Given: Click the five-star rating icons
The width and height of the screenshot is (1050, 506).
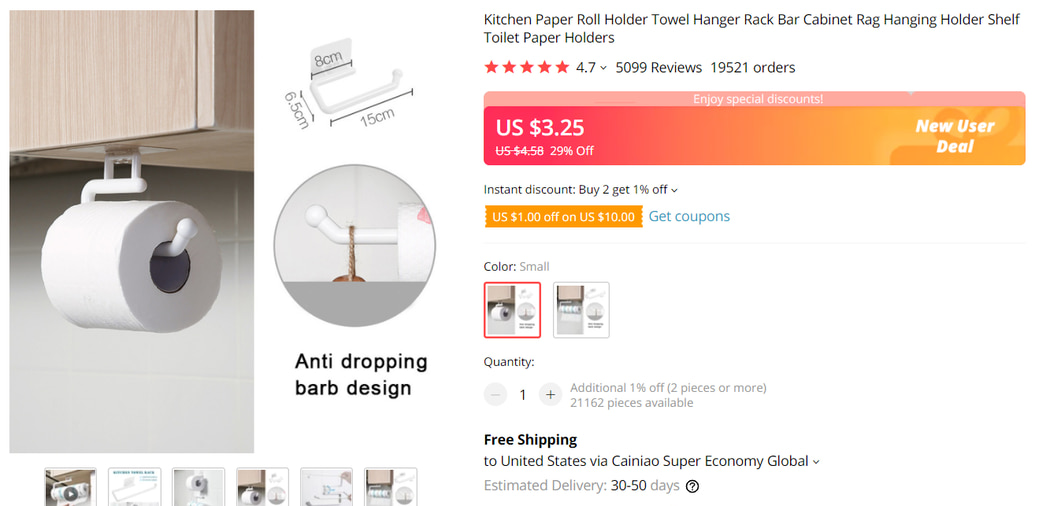Looking at the screenshot, I should [526, 67].
